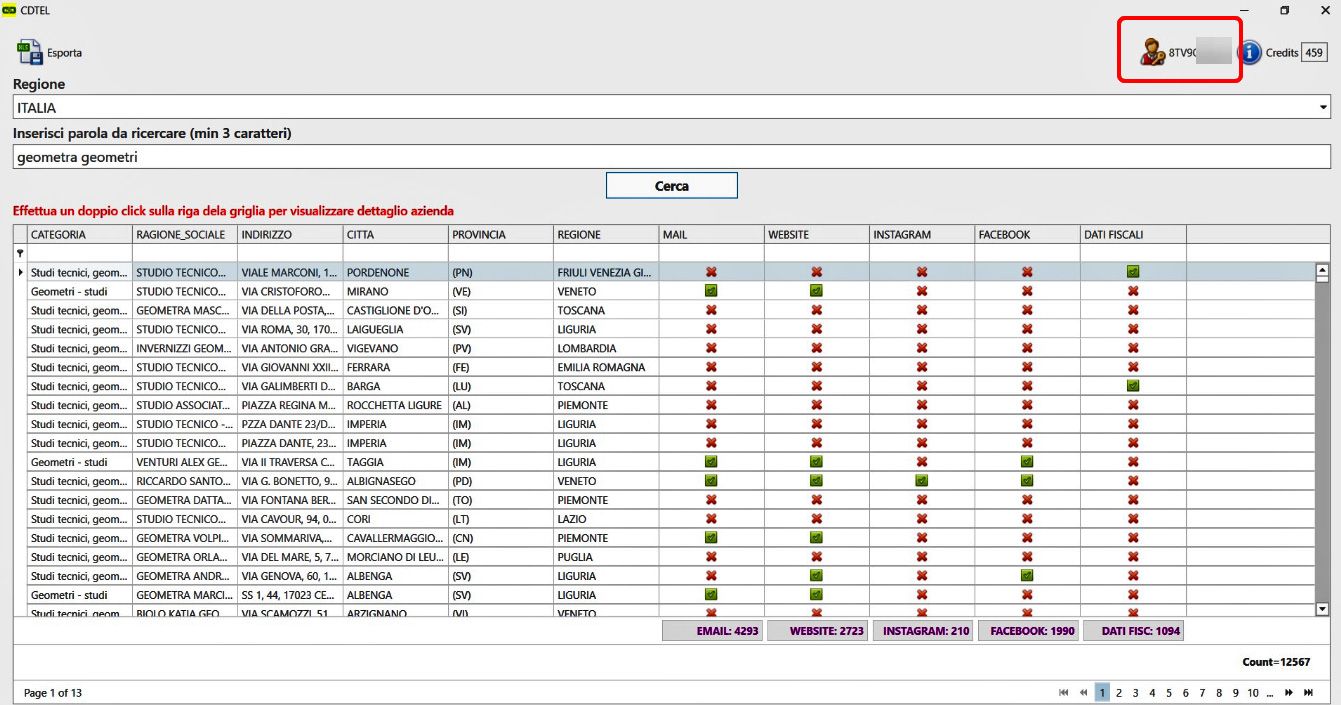Click green MAIL check in MIRANO row
Viewport: 1341px width, 705px height.
pyautogui.click(x=711, y=291)
